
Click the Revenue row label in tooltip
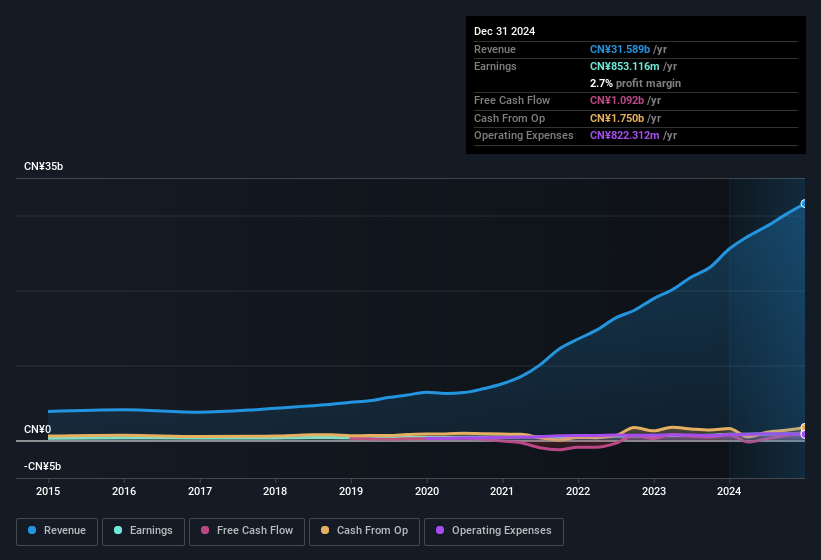coord(495,49)
